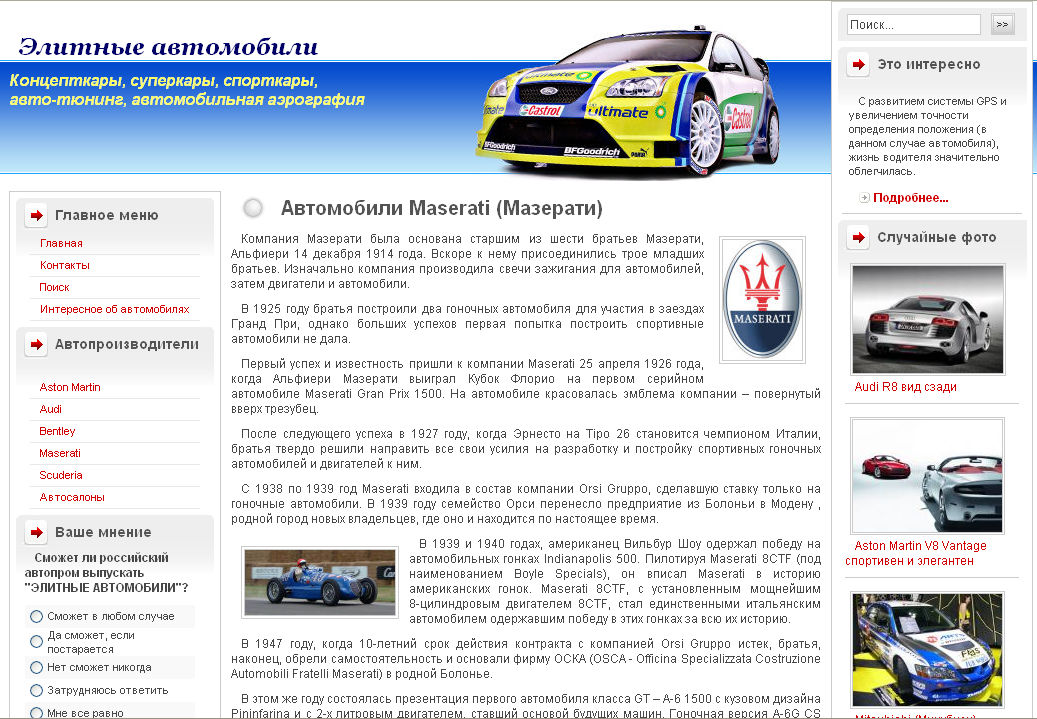Viewport: 1037px width, 719px height.
Task: Click the red arrow icon beside "Это интересно"
Action: click(858, 64)
